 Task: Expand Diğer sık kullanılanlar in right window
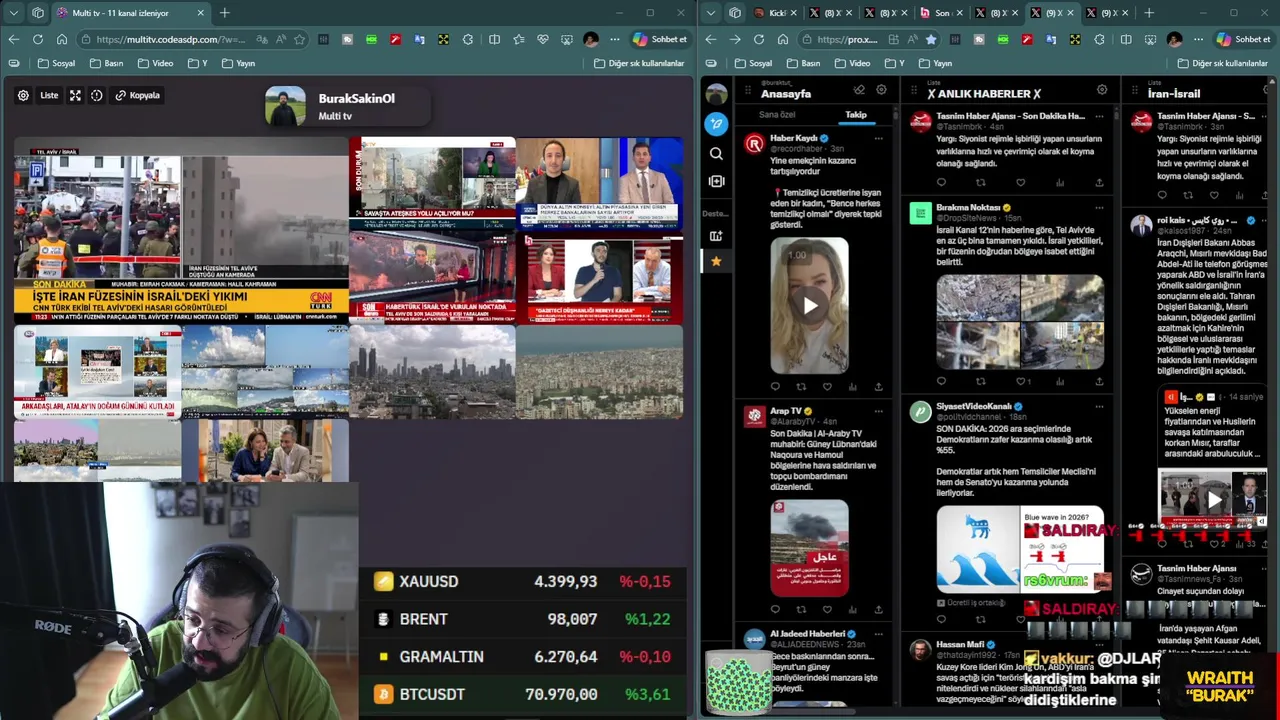(1222, 63)
